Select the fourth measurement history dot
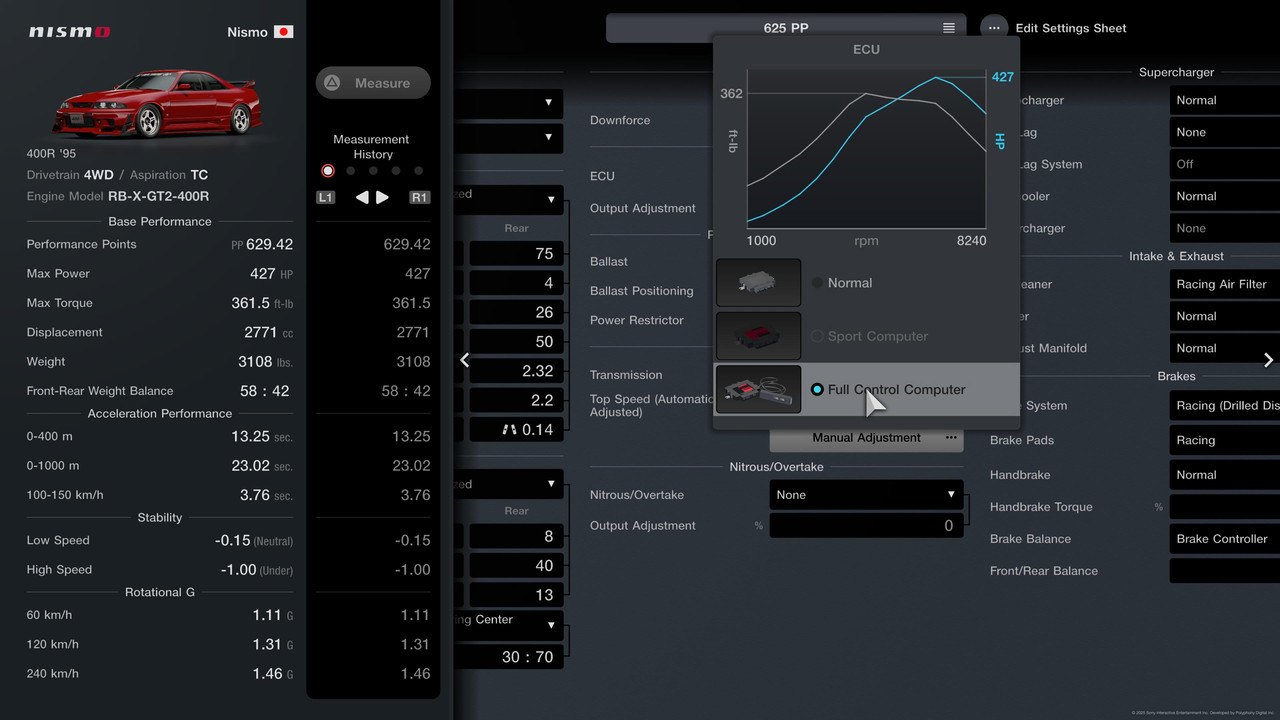This screenshot has width=1280, height=720. click(396, 171)
